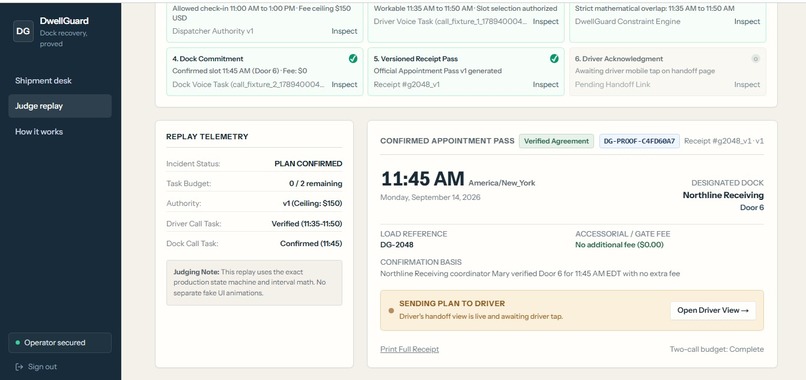
Task: Click the Judging Note box
Action: pos(254,283)
